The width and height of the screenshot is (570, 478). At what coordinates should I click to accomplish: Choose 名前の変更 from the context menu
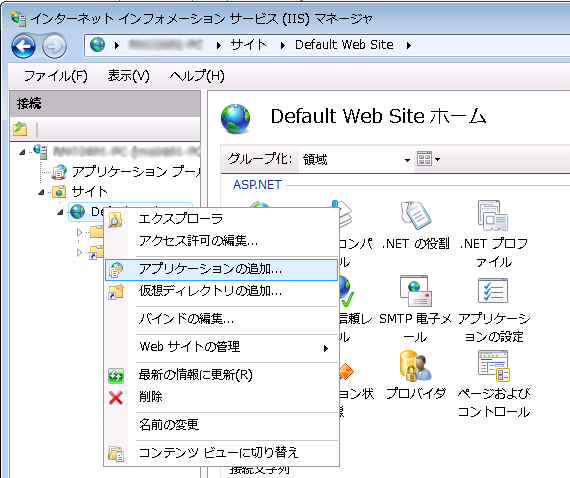point(221,425)
